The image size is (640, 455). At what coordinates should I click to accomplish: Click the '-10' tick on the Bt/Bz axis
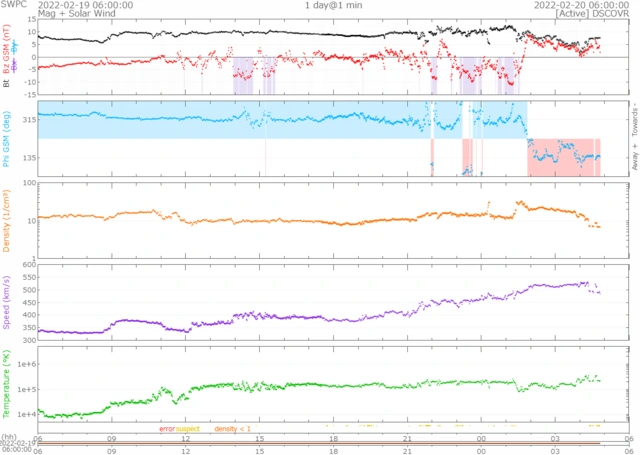(31, 82)
